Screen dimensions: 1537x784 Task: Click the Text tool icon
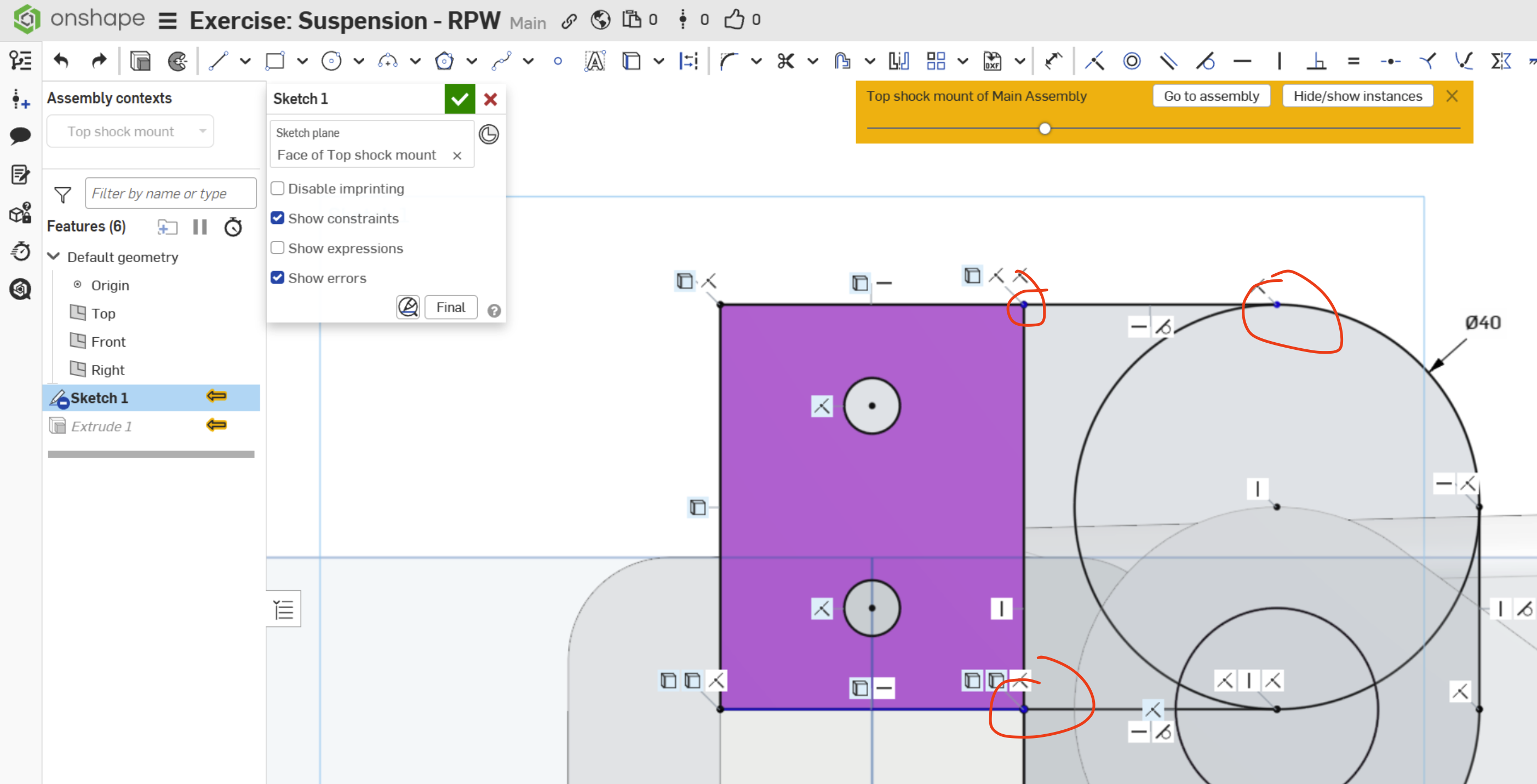click(595, 61)
